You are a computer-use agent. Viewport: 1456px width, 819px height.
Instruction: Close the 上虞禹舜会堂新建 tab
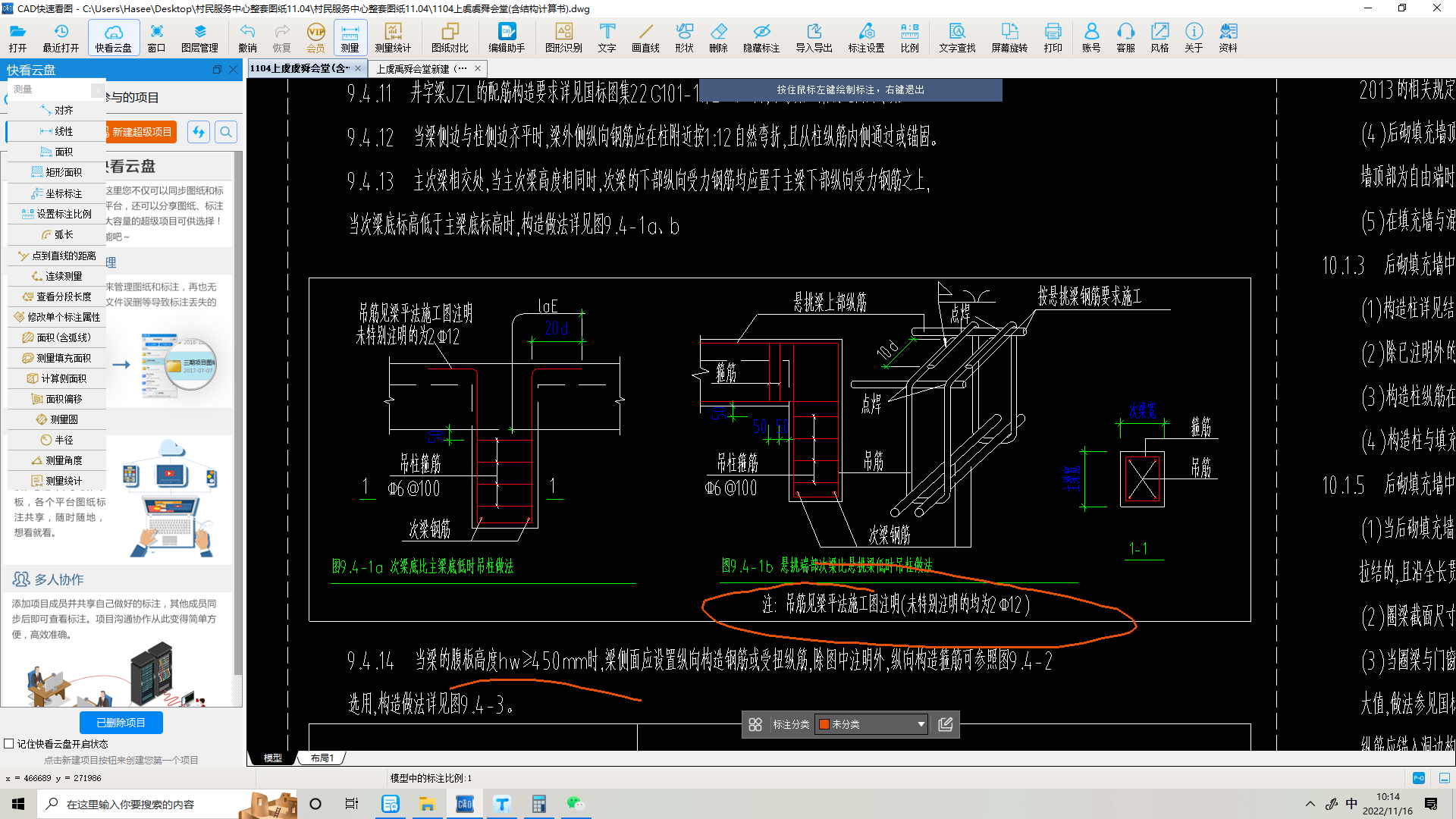478,68
